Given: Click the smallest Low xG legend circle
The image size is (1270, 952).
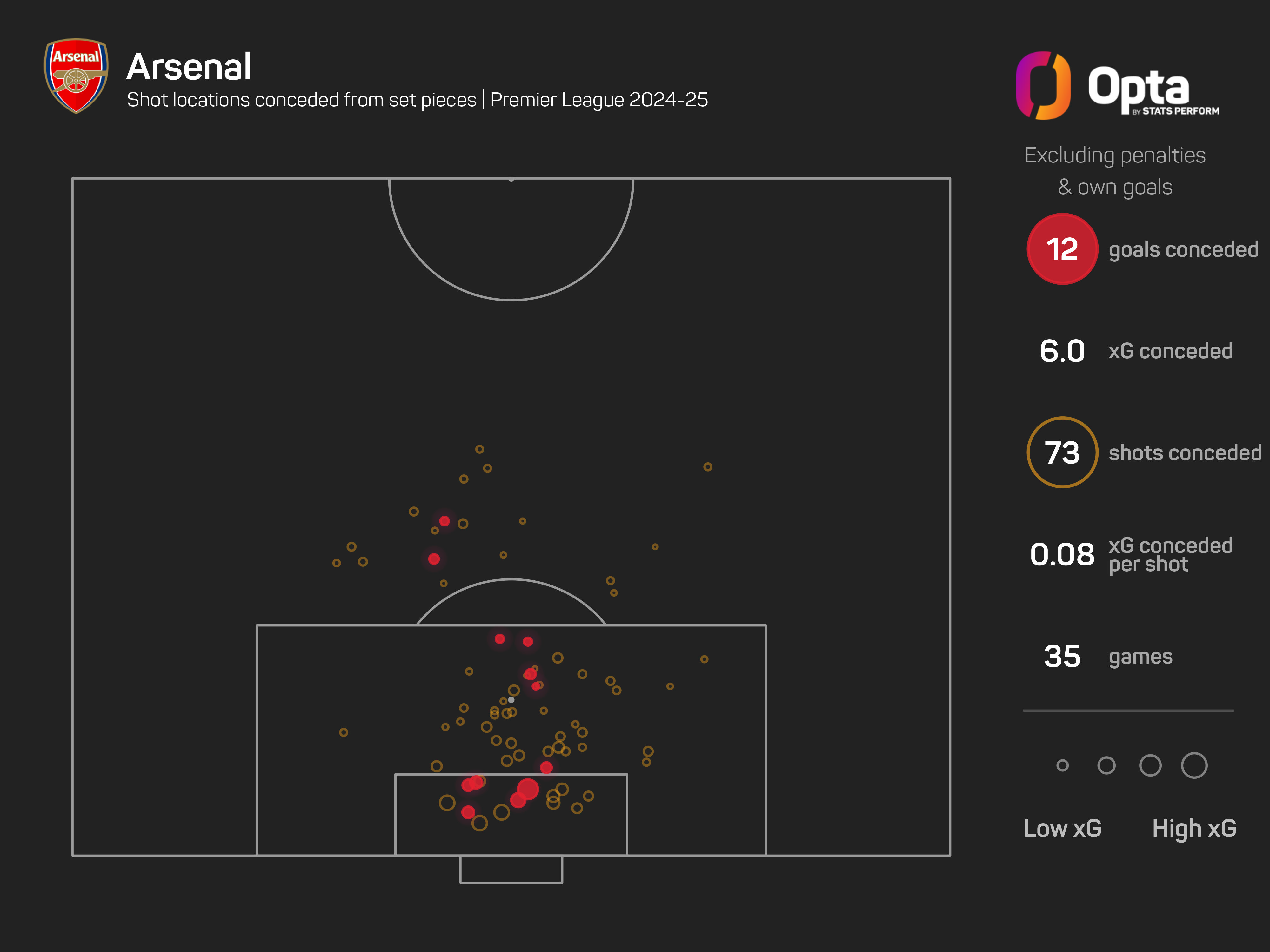Looking at the screenshot, I should 1062,765.
